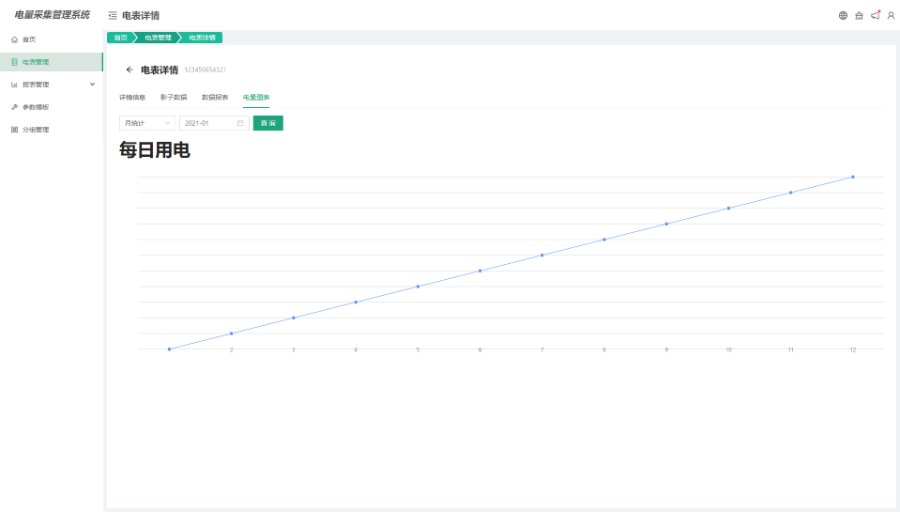Switch to the 详情信息 tab

[x=132, y=97]
